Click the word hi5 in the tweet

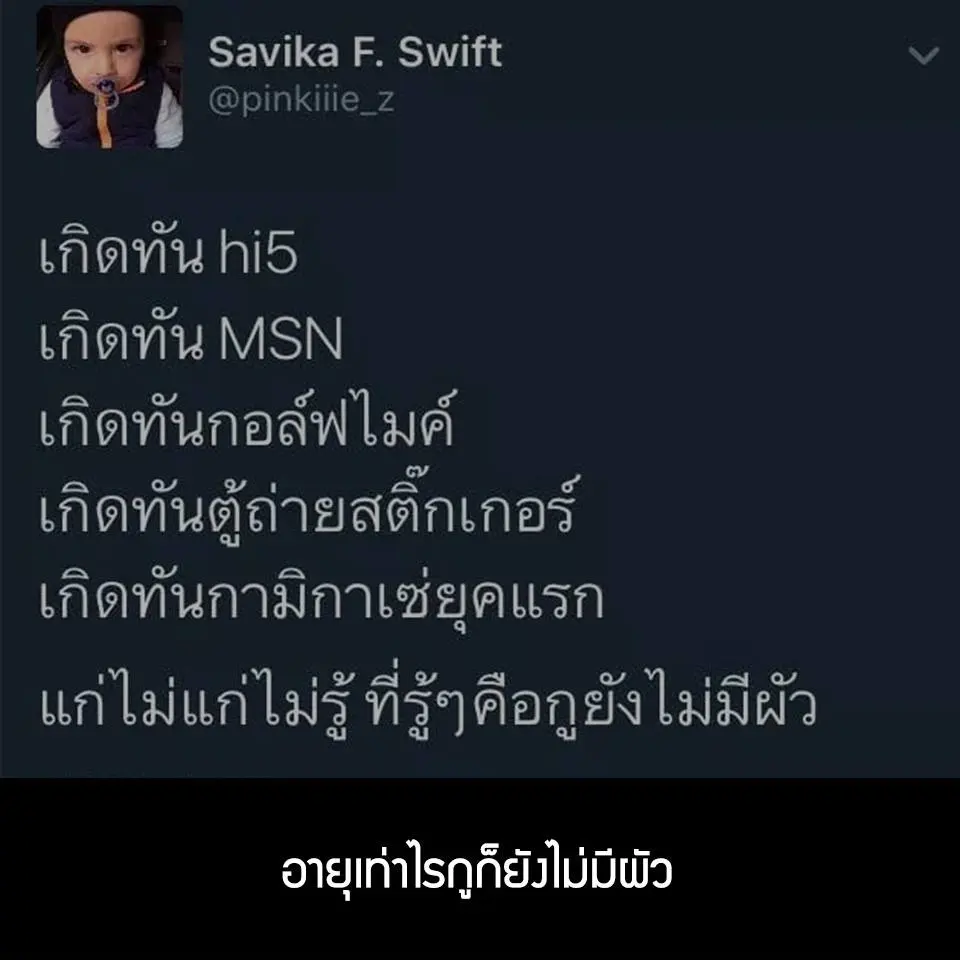pyautogui.click(x=258, y=252)
